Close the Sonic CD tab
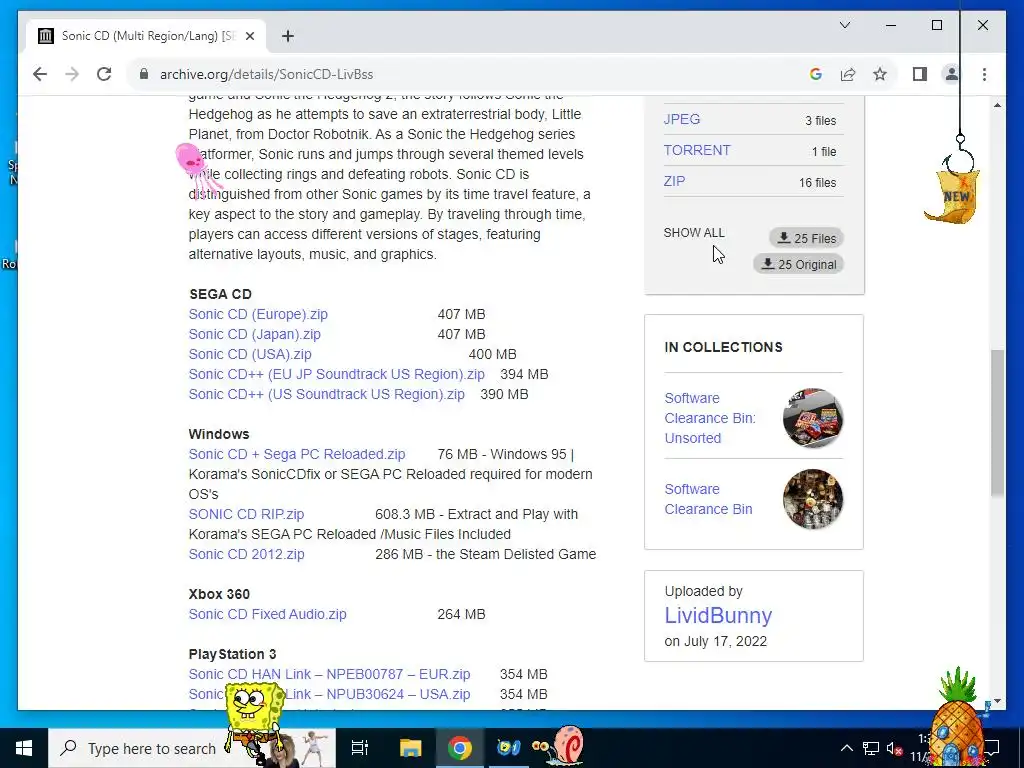The width and height of the screenshot is (1024, 768). coord(249,36)
